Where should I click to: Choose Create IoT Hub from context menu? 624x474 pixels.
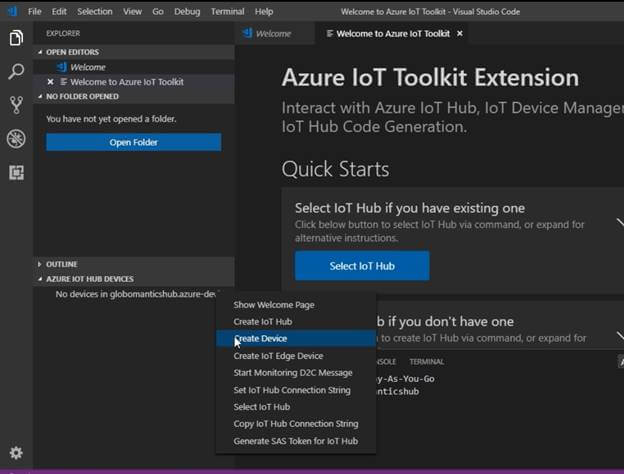(x=296, y=322)
